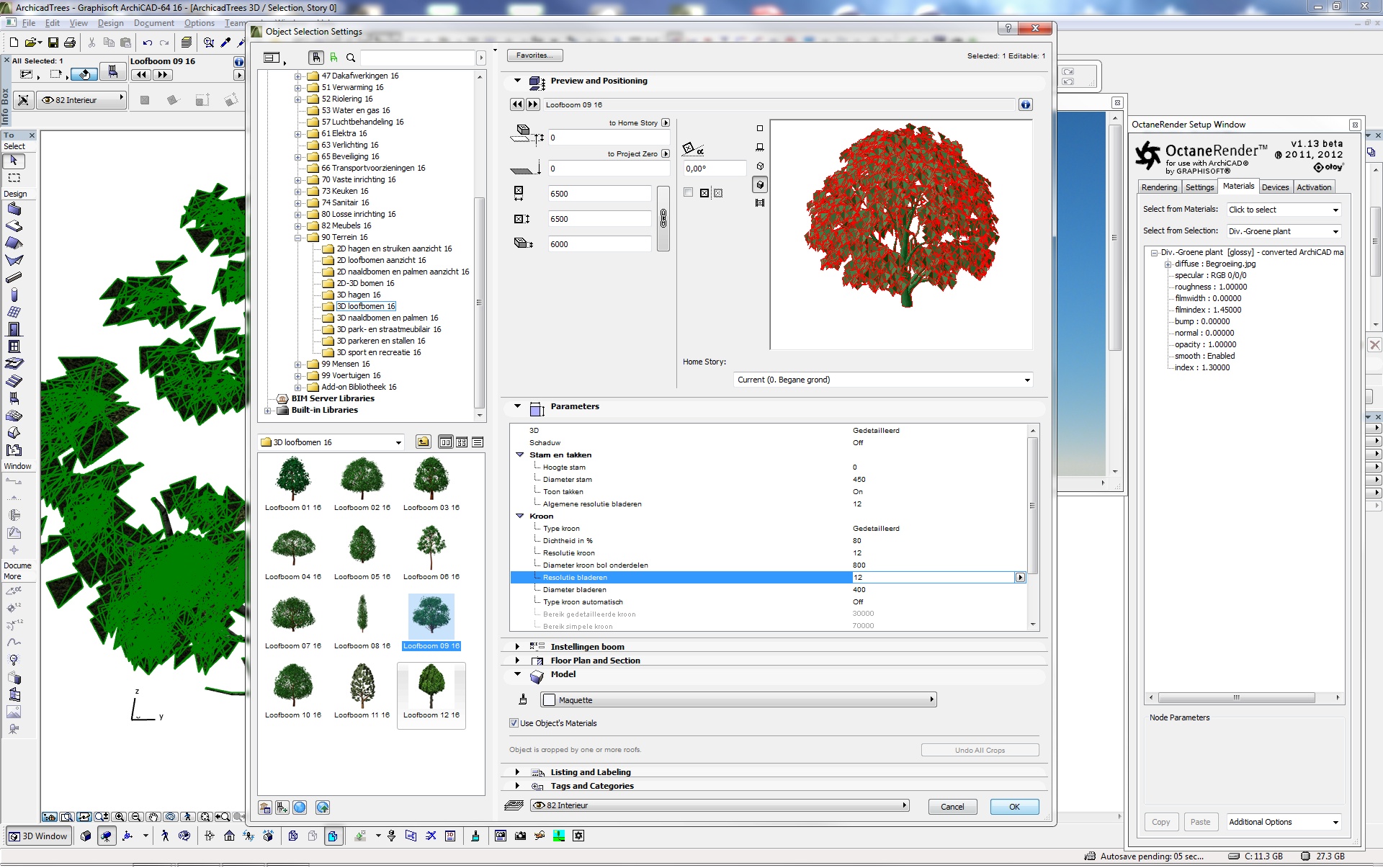The height and width of the screenshot is (868, 1383).
Task: Expand the Instellingen boom section
Action: pos(517,647)
